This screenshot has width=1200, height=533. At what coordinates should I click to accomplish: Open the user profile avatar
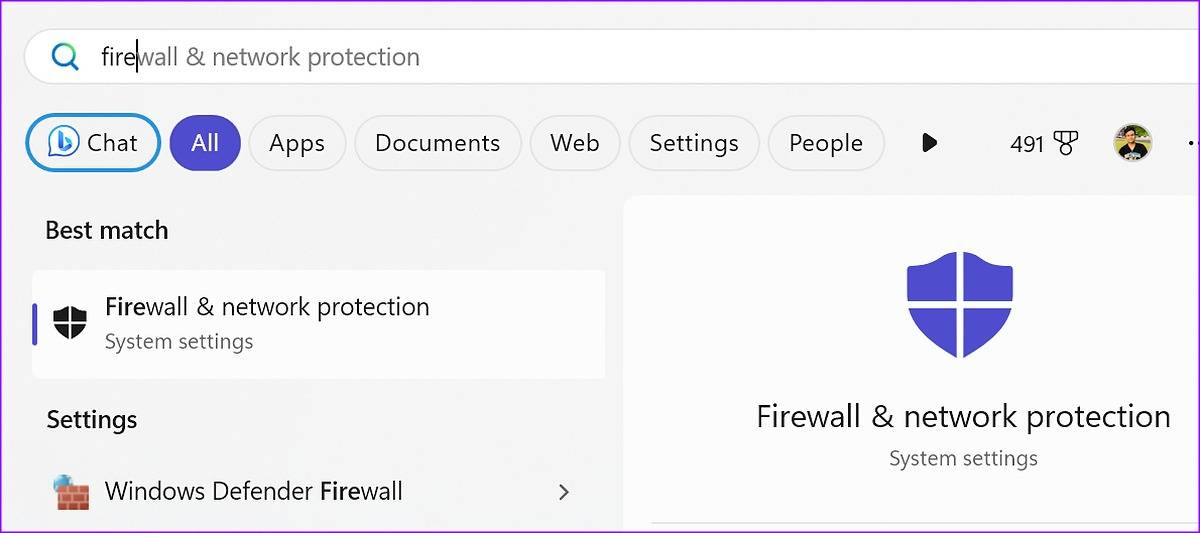(1132, 144)
